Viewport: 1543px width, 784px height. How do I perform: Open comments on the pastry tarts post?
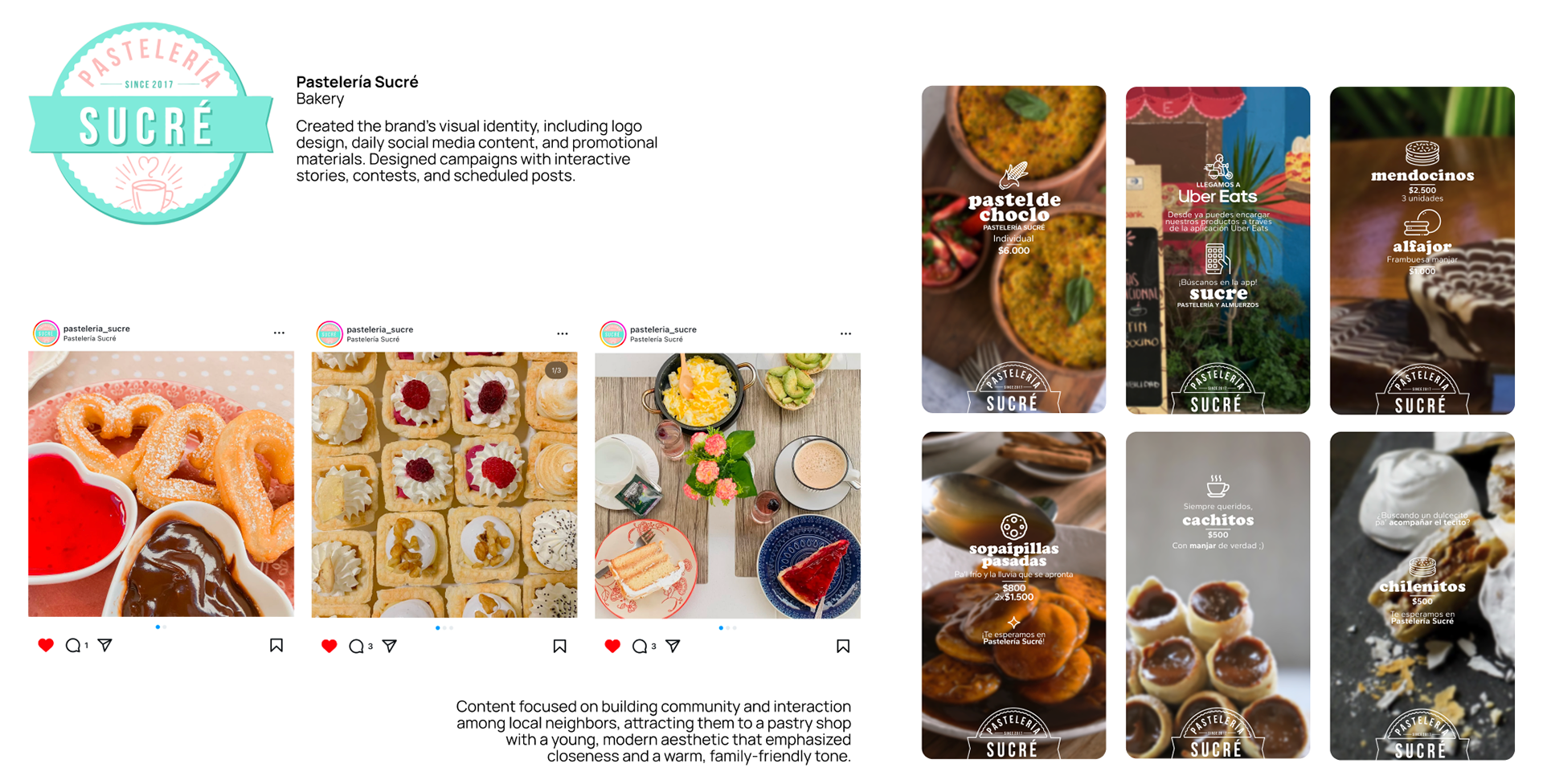click(x=356, y=646)
